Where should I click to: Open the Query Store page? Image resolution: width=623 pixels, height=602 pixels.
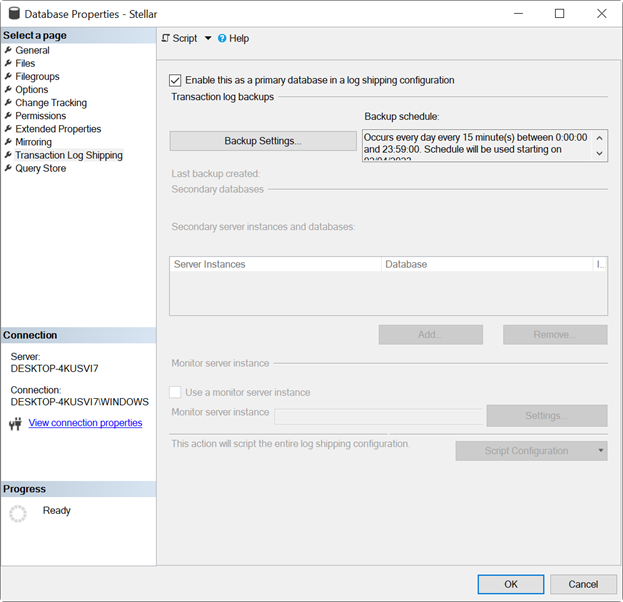click(x=41, y=168)
